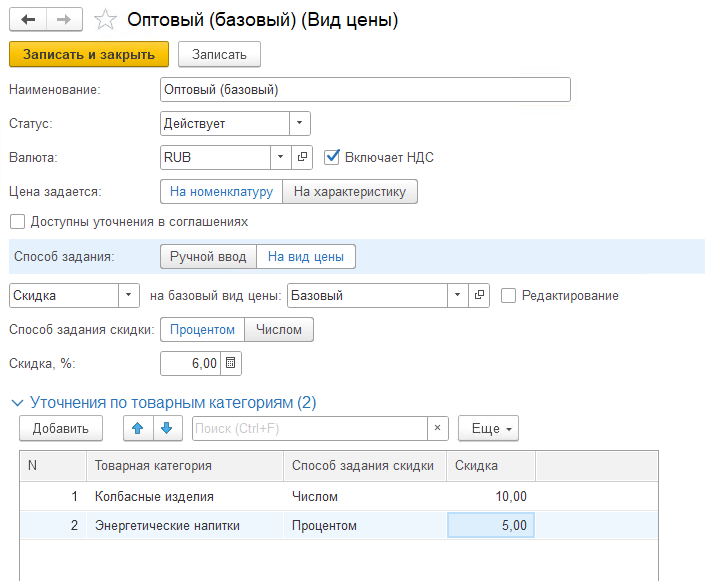The height and width of the screenshot is (581, 705).
Task: Open the Базовый price type record icon
Action: 480,296
